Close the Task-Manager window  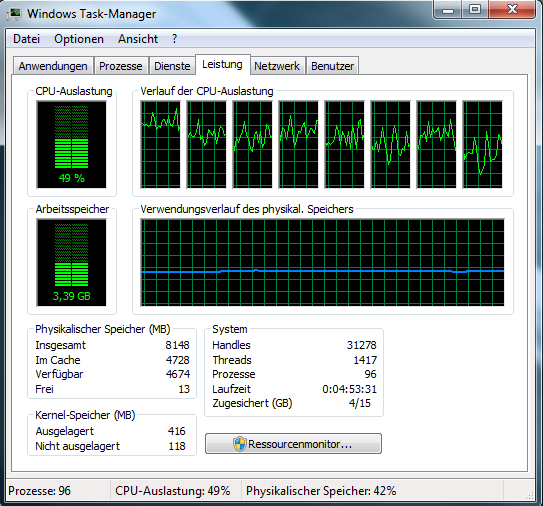512,10
